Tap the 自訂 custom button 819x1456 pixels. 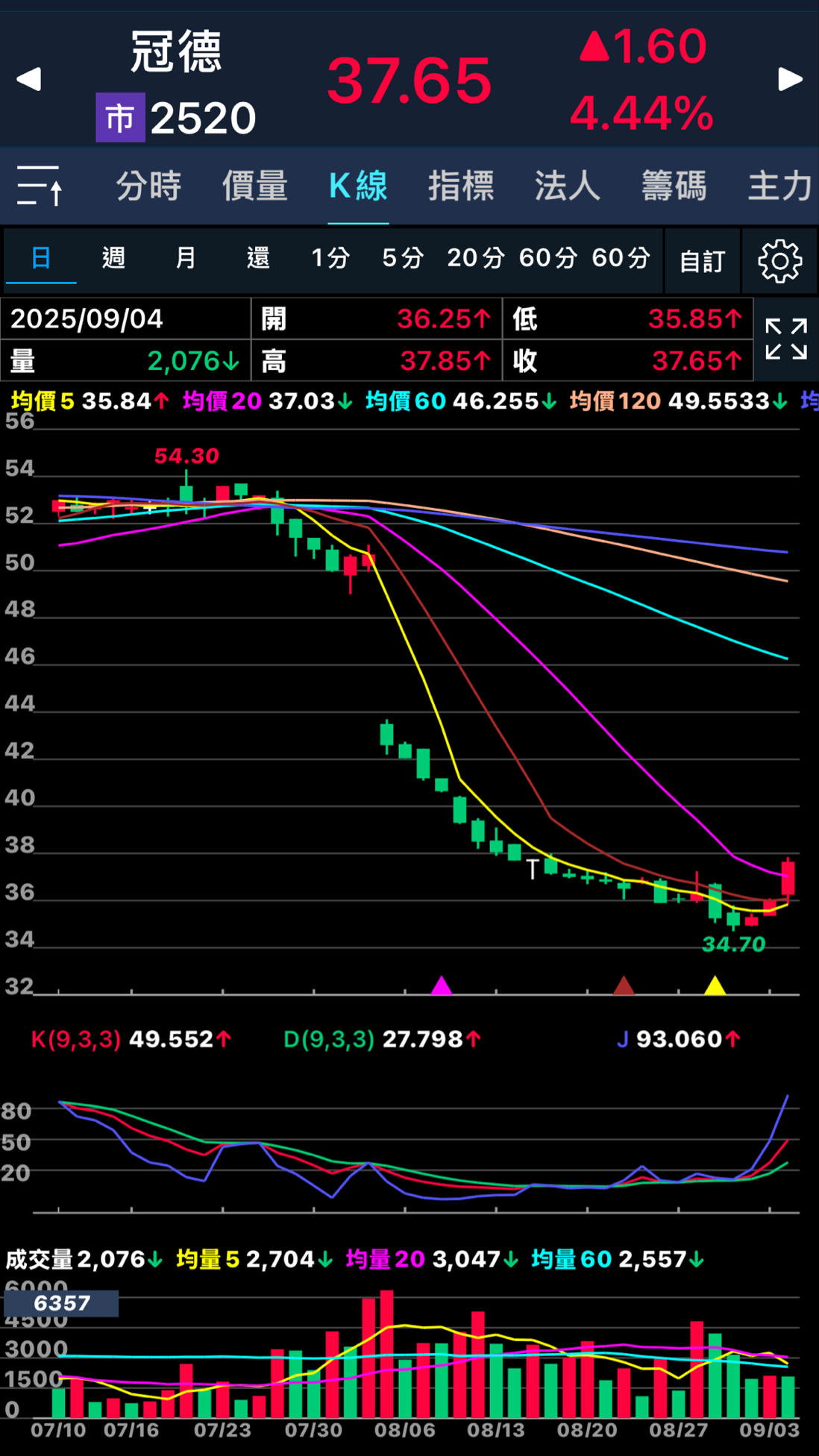(x=702, y=261)
